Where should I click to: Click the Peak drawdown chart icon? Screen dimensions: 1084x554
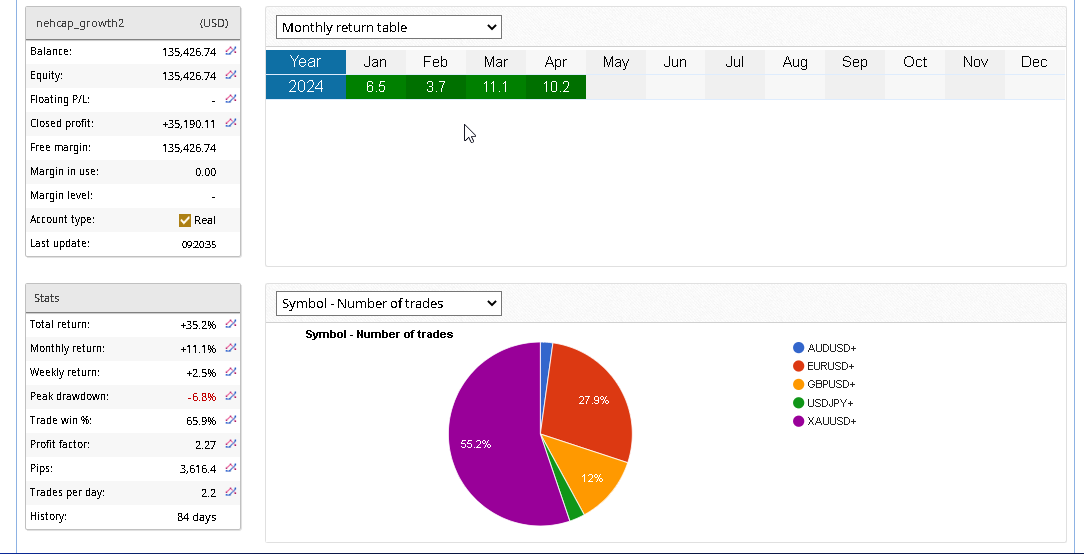(x=231, y=396)
